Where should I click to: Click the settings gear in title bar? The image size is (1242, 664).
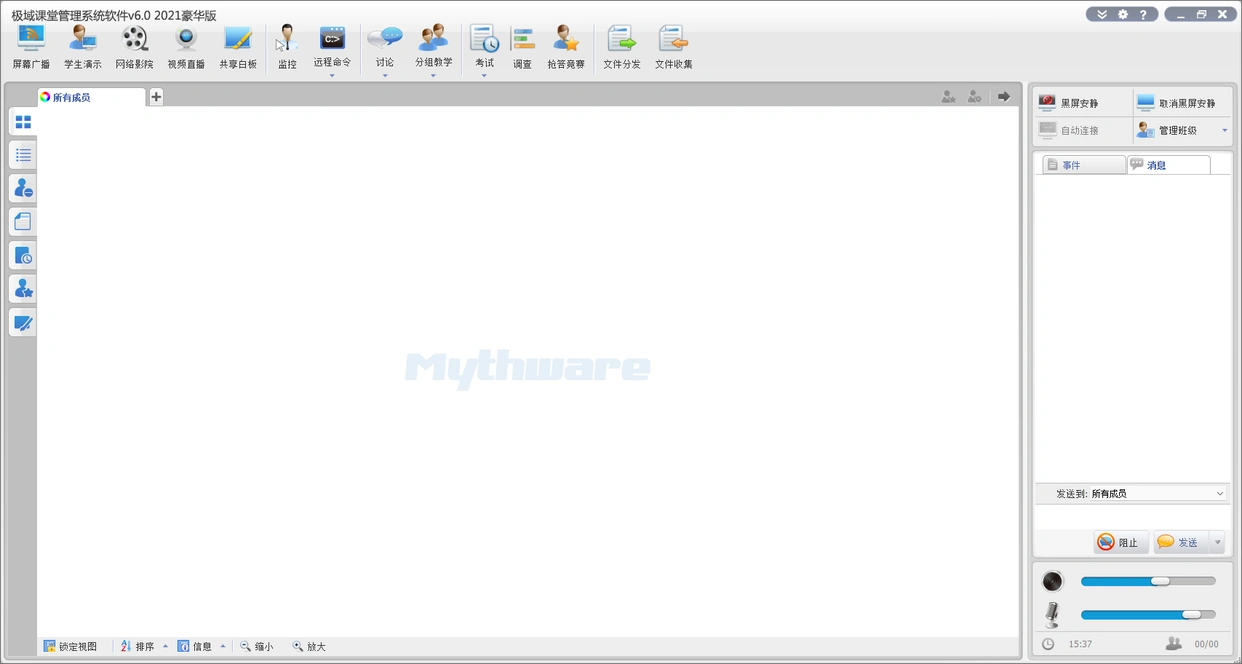[x=1123, y=14]
